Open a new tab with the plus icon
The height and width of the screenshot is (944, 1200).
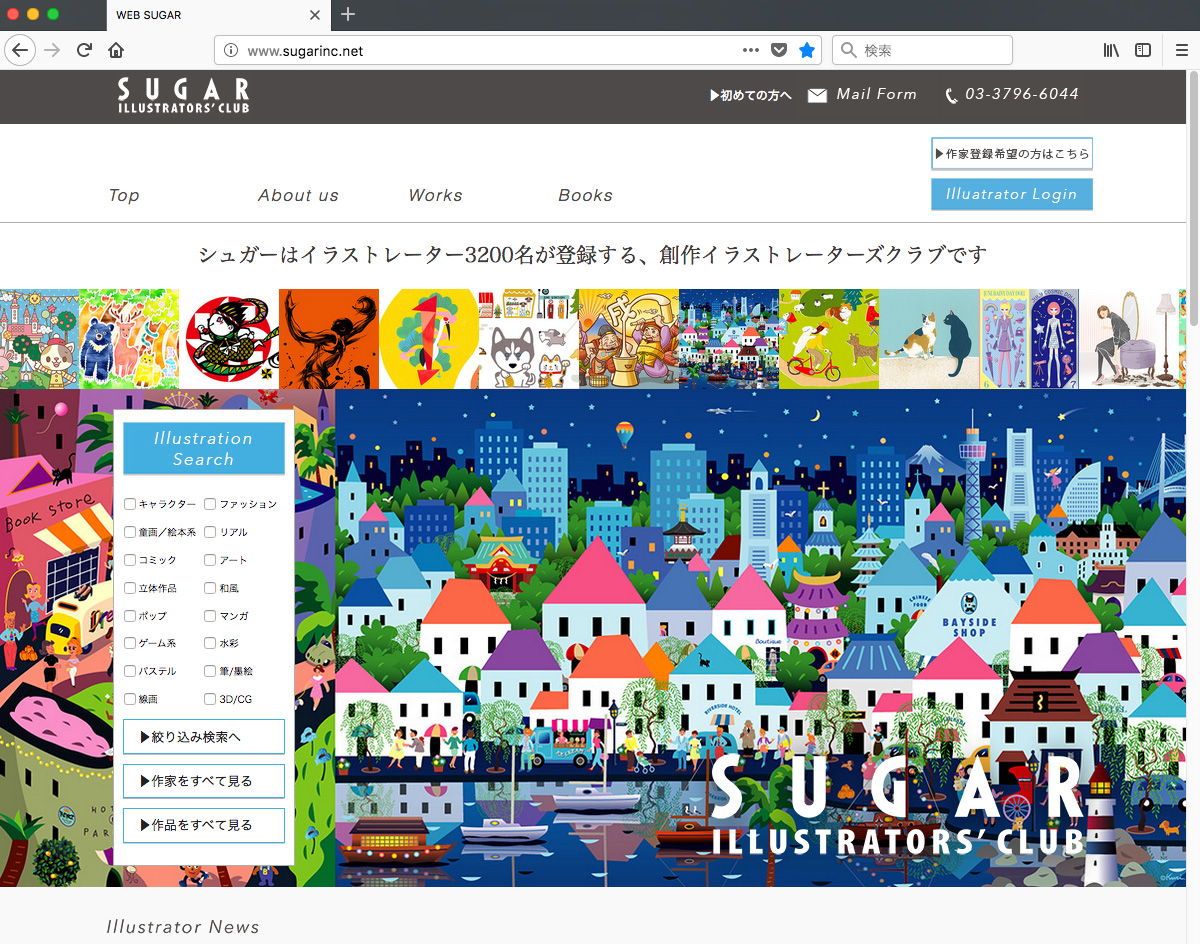pos(348,14)
